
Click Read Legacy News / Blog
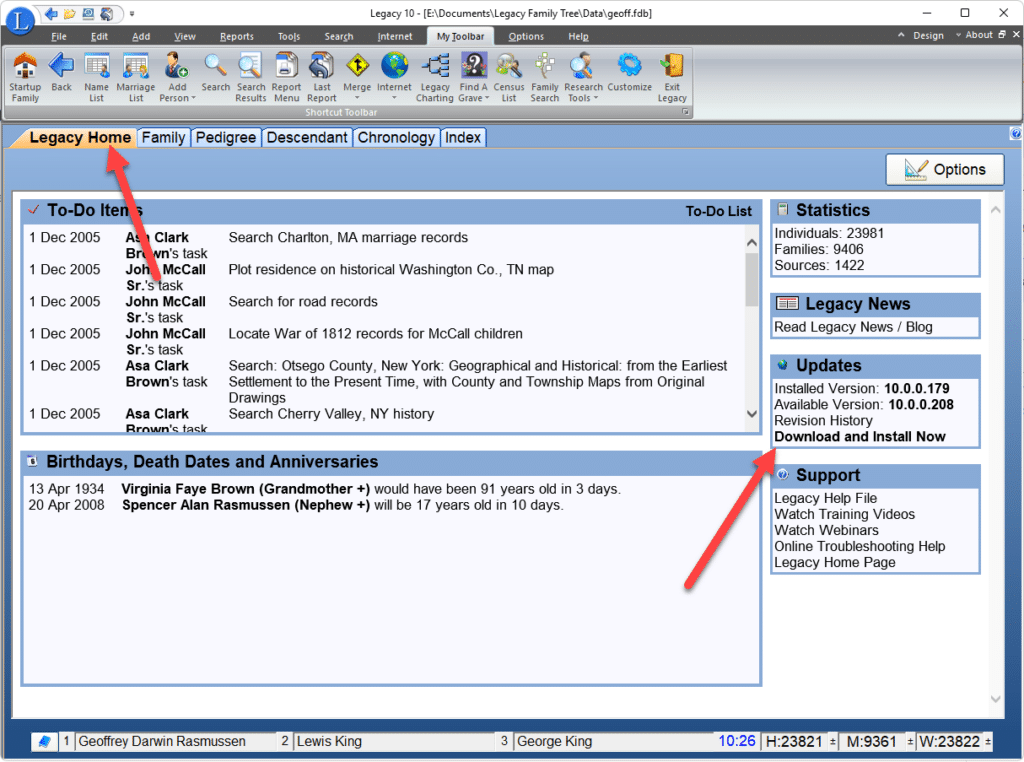(853, 327)
